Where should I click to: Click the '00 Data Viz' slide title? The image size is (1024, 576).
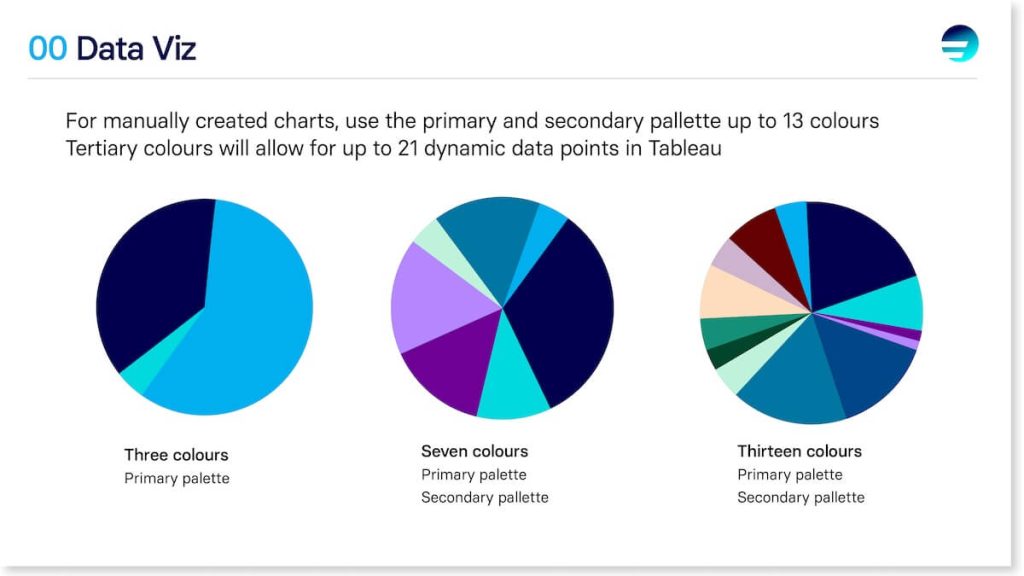[112, 48]
